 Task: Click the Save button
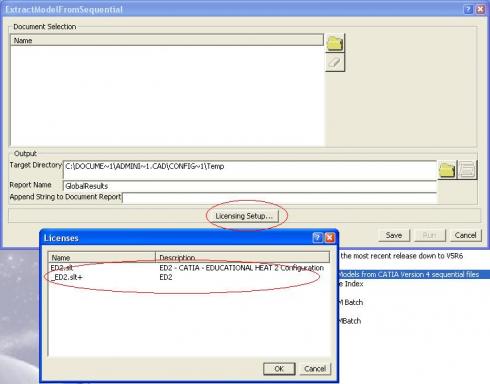click(x=394, y=235)
